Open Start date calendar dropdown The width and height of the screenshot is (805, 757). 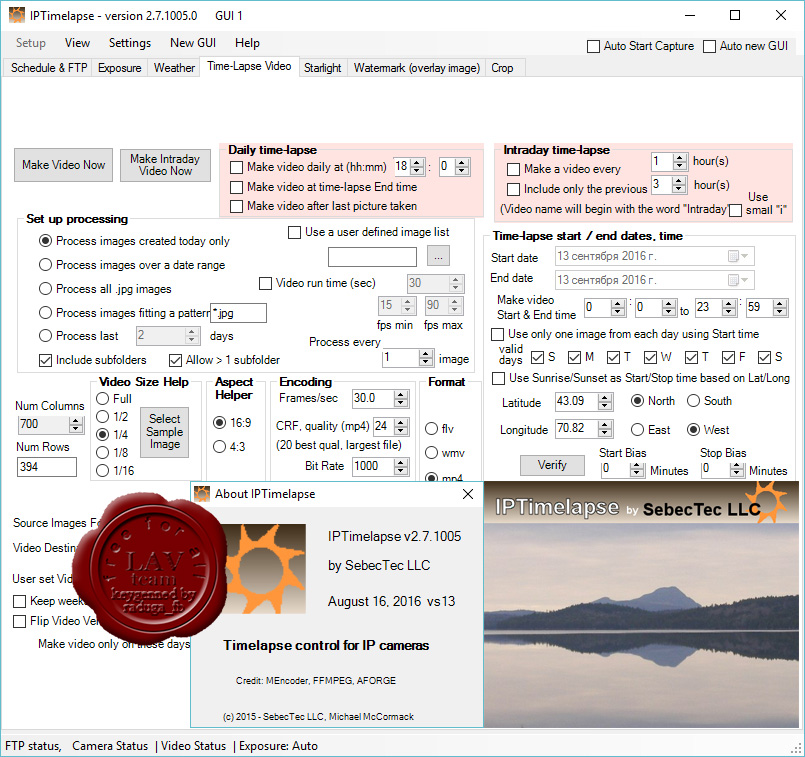click(x=739, y=256)
